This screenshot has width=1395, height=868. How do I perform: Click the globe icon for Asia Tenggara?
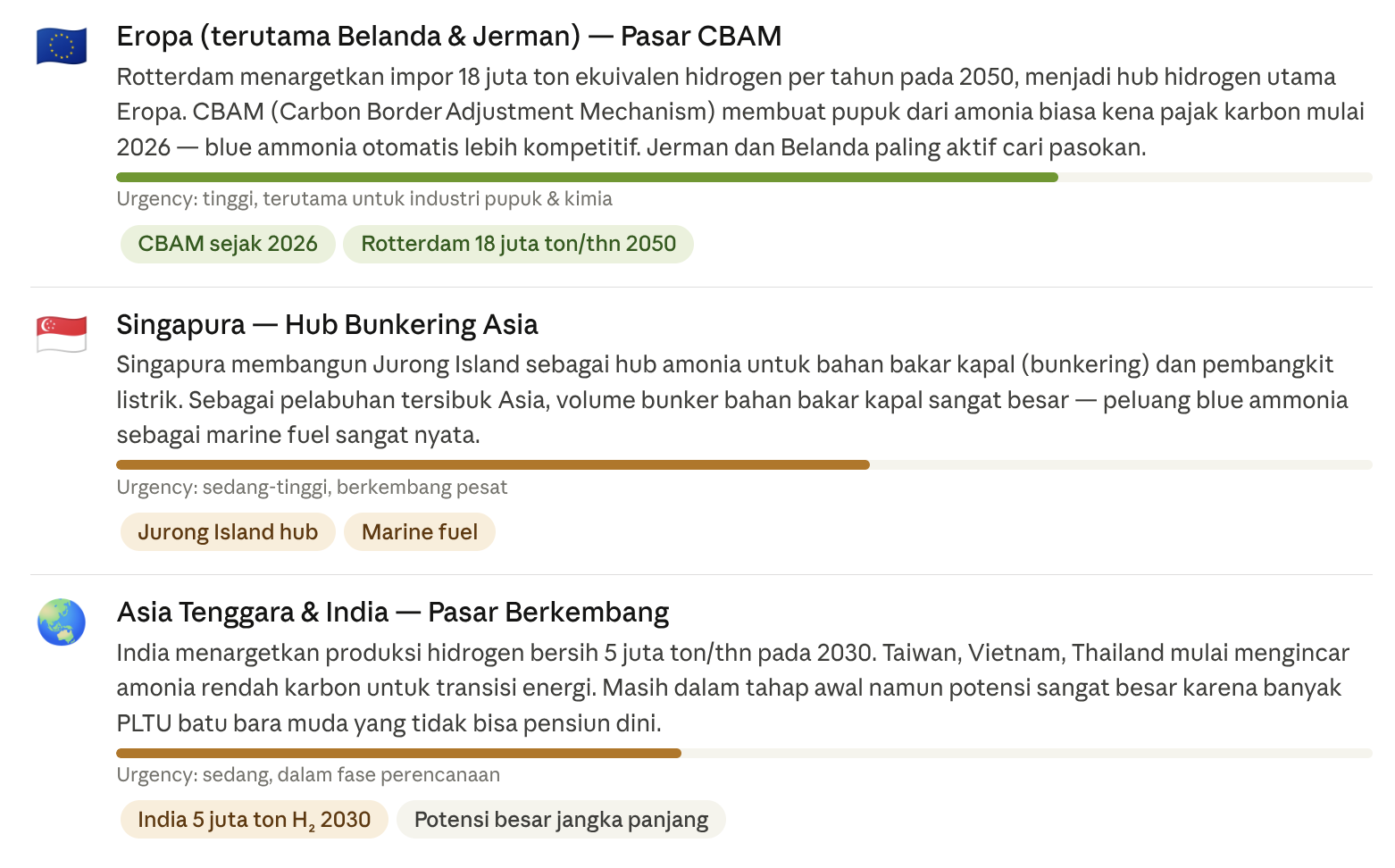point(62,622)
